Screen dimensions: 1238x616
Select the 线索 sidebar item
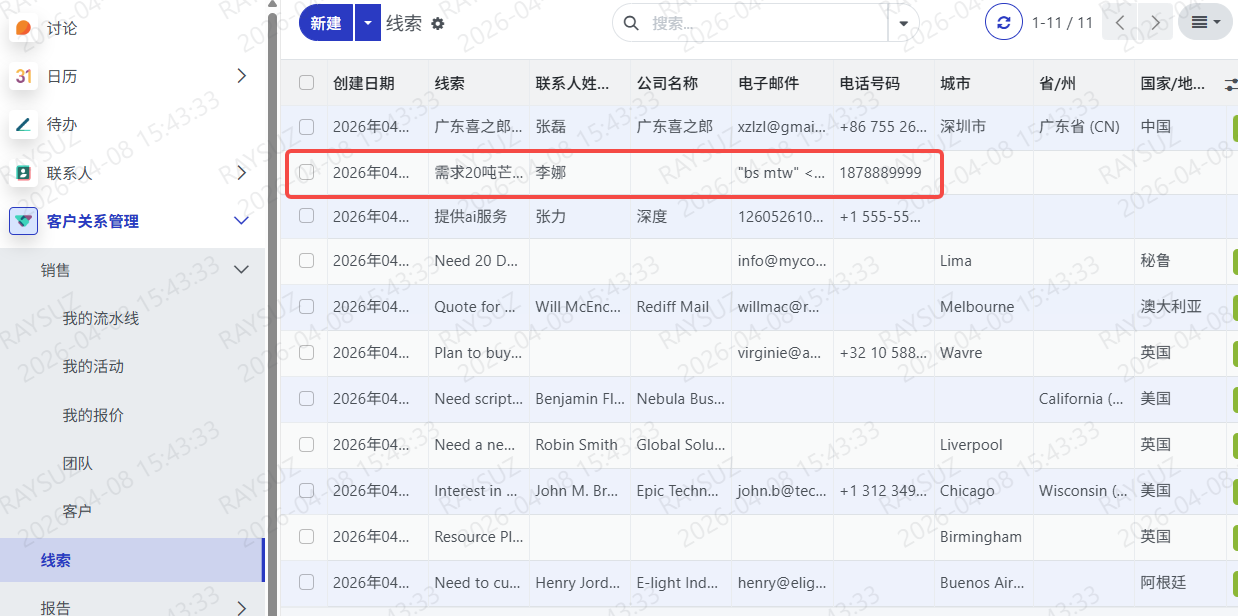131,560
